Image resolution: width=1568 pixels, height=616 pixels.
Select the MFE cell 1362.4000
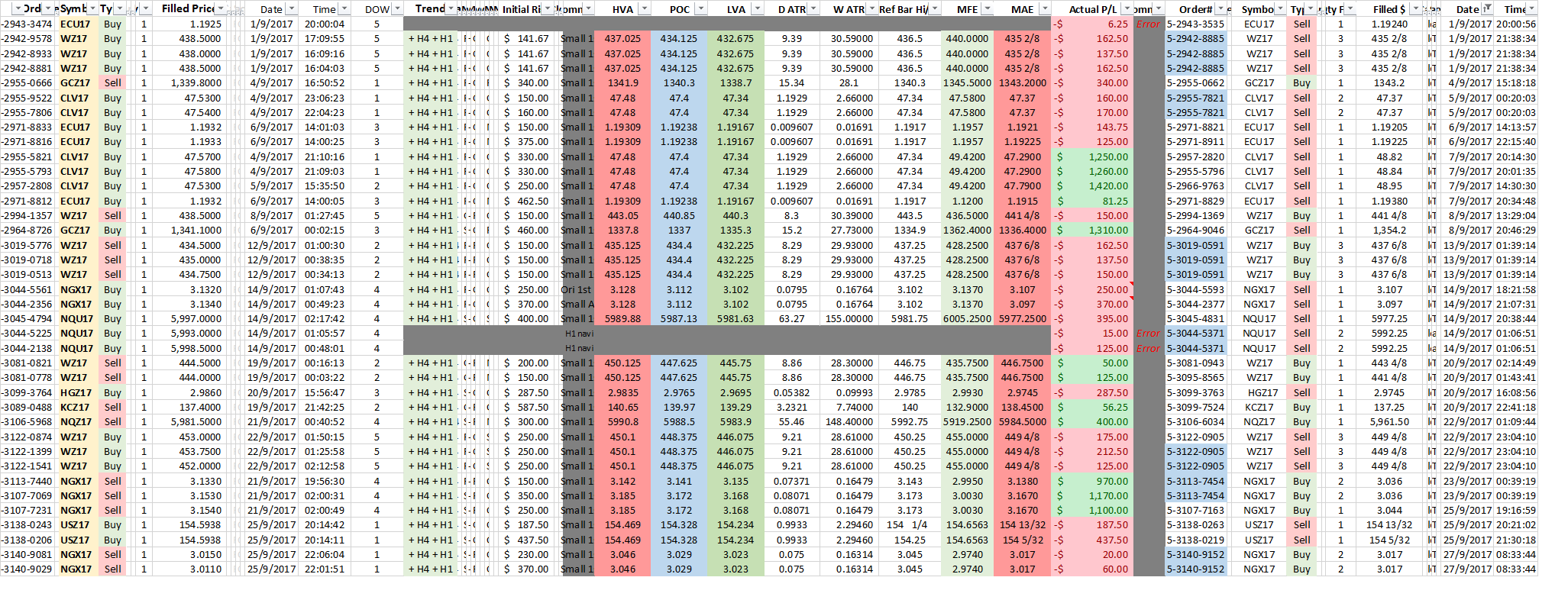[967, 231]
